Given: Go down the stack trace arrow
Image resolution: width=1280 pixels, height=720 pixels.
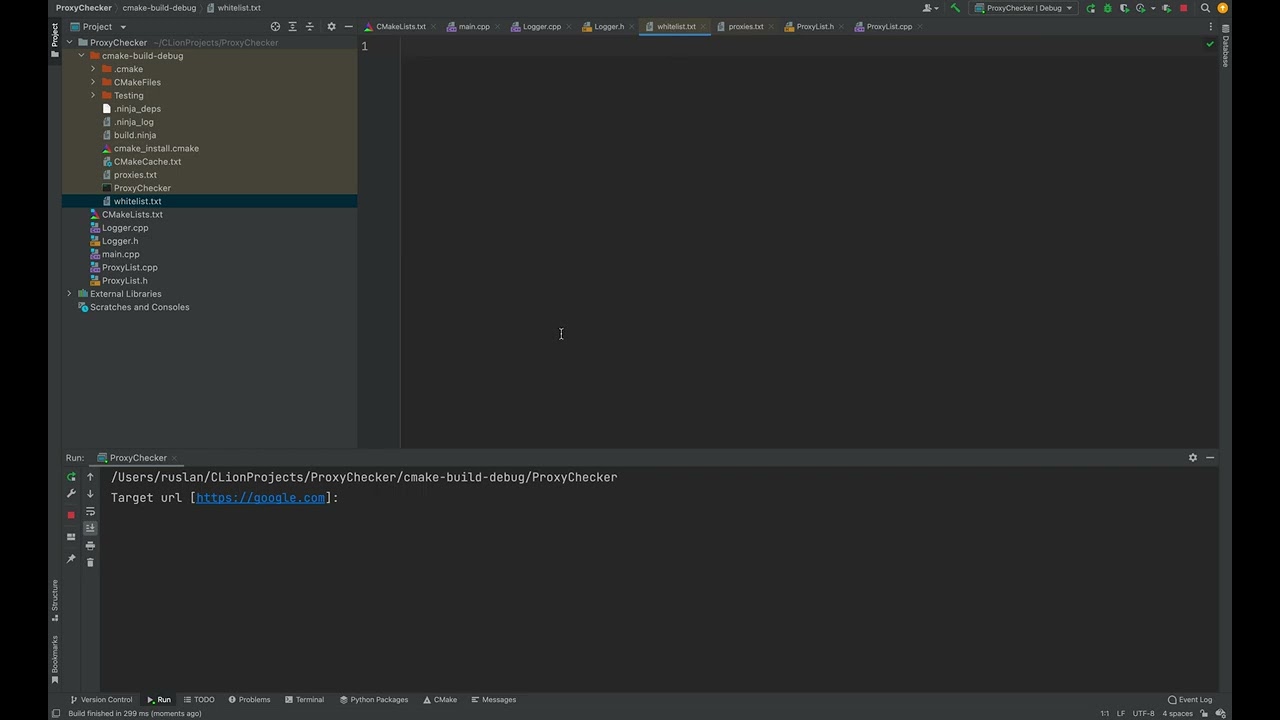Looking at the screenshot, I should [90, 494].
